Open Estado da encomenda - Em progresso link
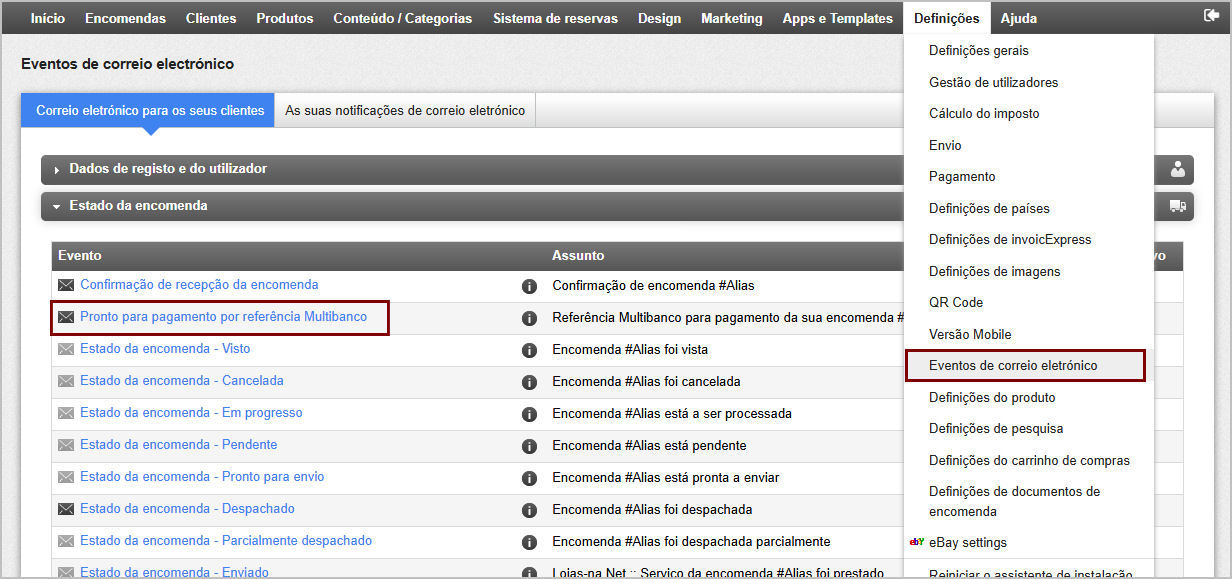The height and width of the screenshot is (579, 1232). [x=191, y=413]
